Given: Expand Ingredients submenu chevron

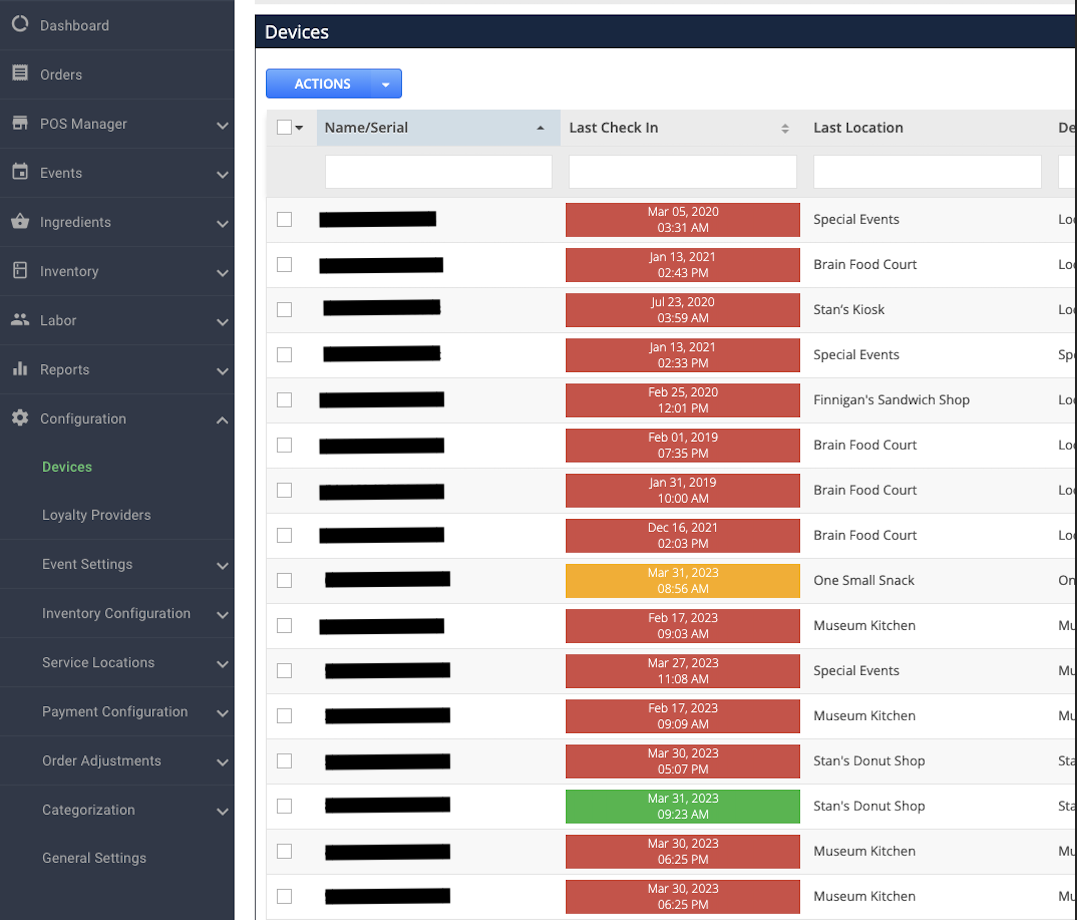Looking at the screenshot, I should coord(222,223).
